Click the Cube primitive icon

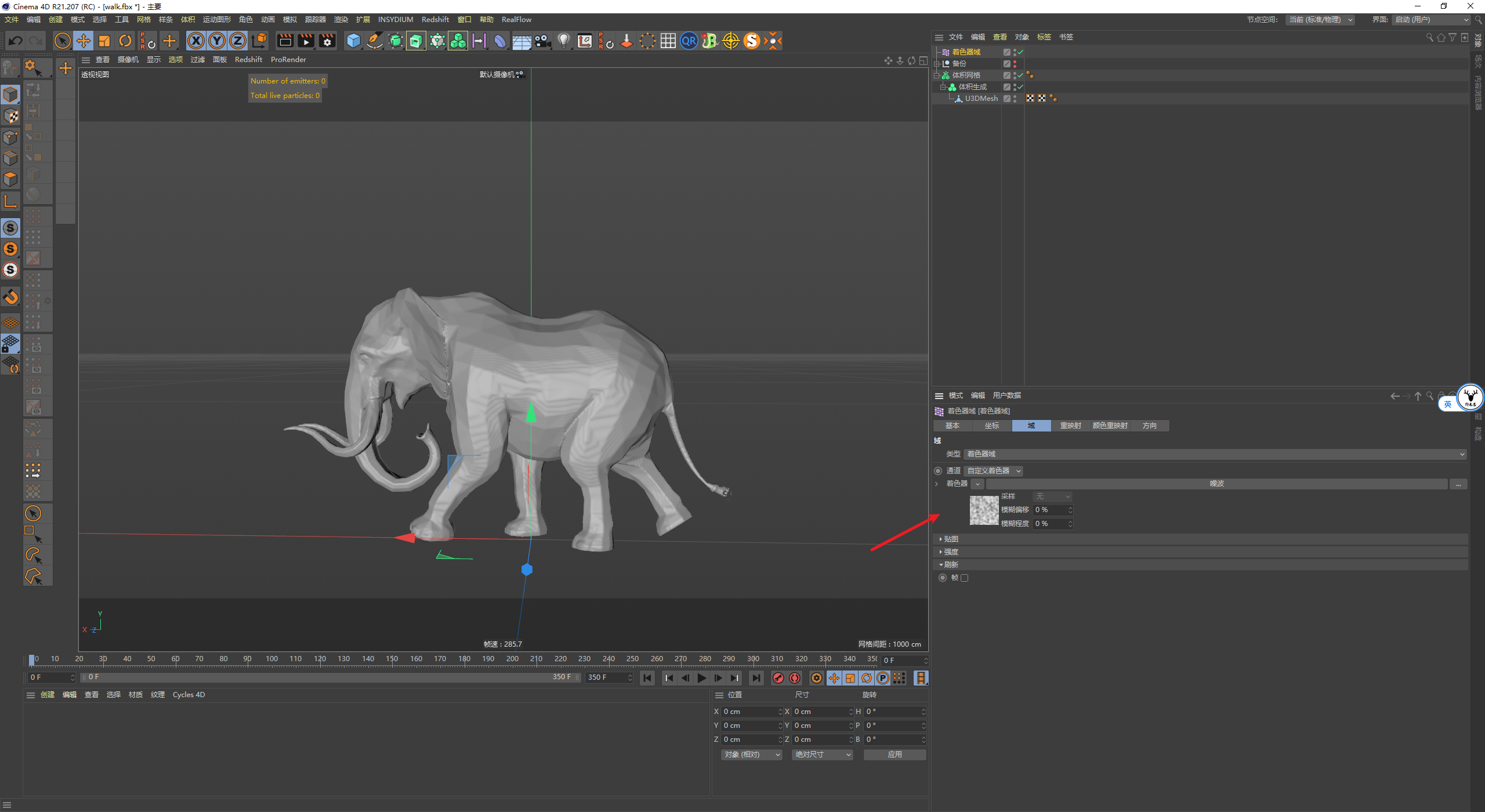[353, 41]
